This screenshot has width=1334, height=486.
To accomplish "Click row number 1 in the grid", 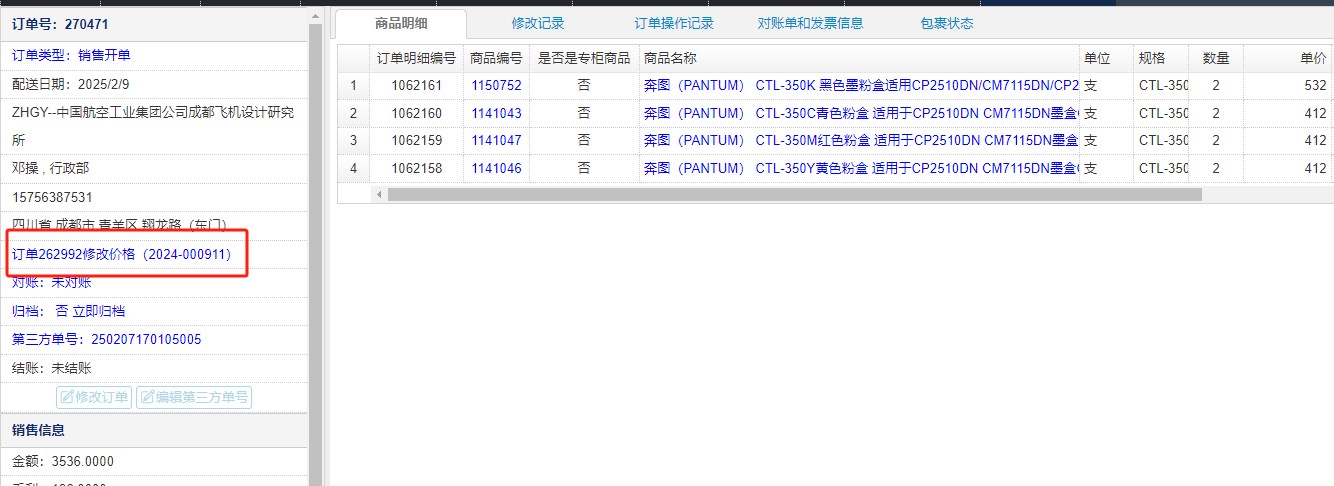I will (x=353, y=86).
